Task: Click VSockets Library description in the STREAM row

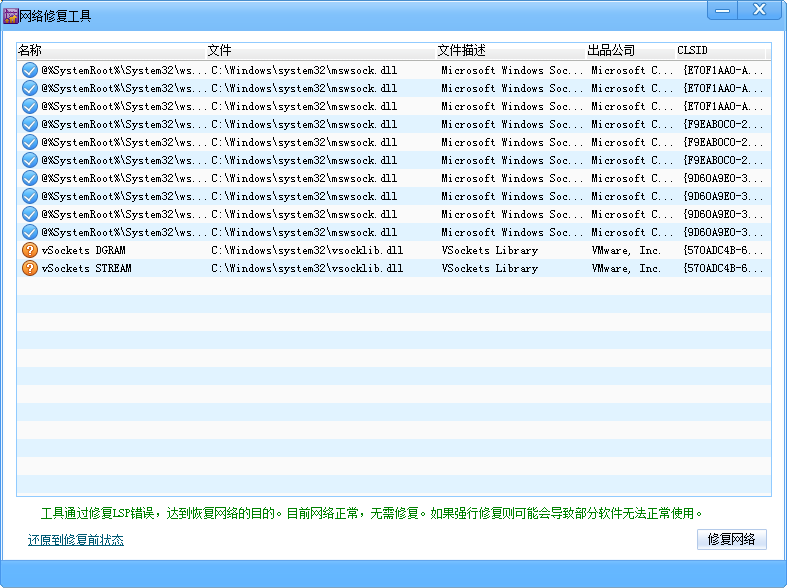Action: coord(489,268)
